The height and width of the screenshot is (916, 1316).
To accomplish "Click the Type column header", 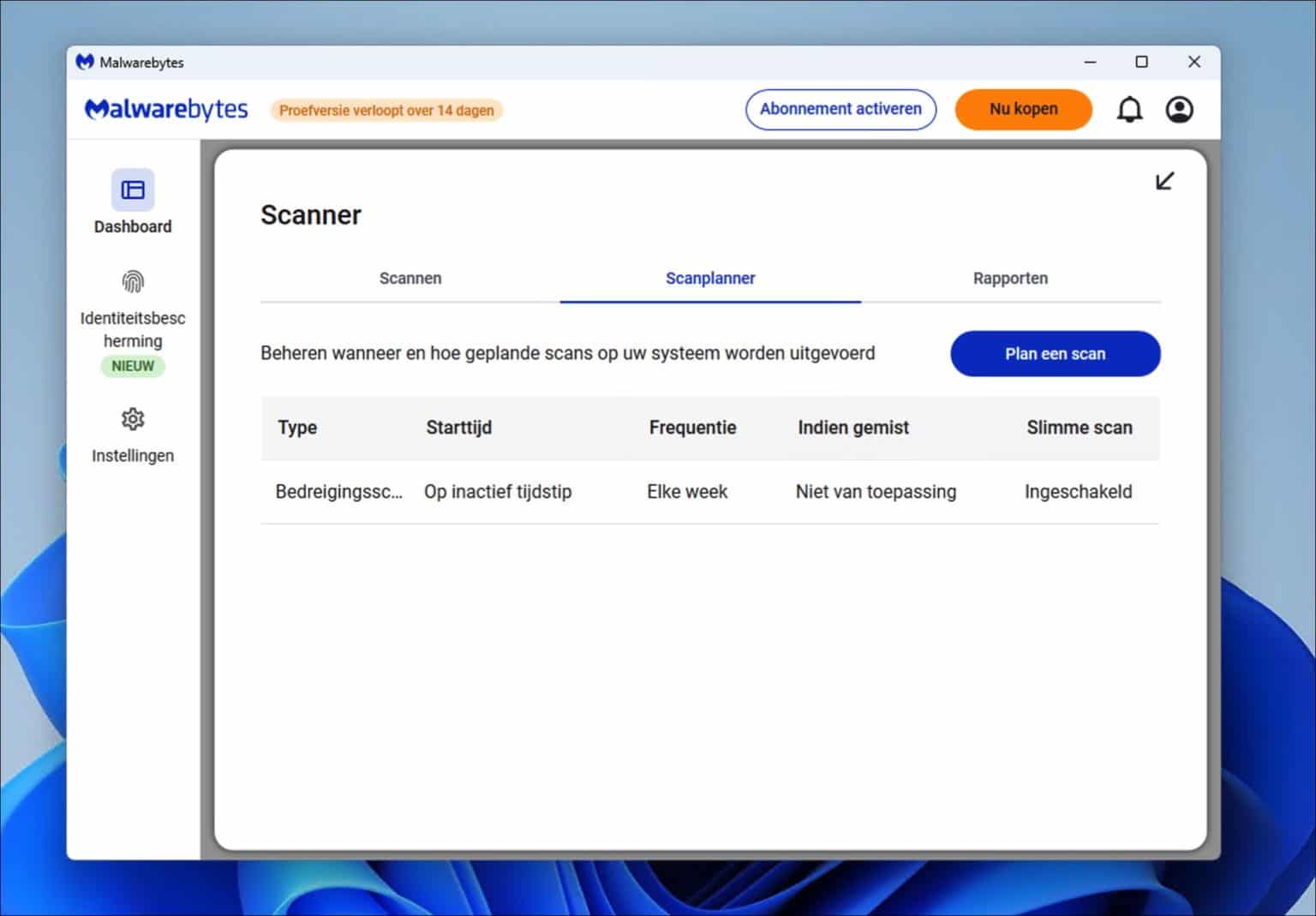I will click(297, 428).
